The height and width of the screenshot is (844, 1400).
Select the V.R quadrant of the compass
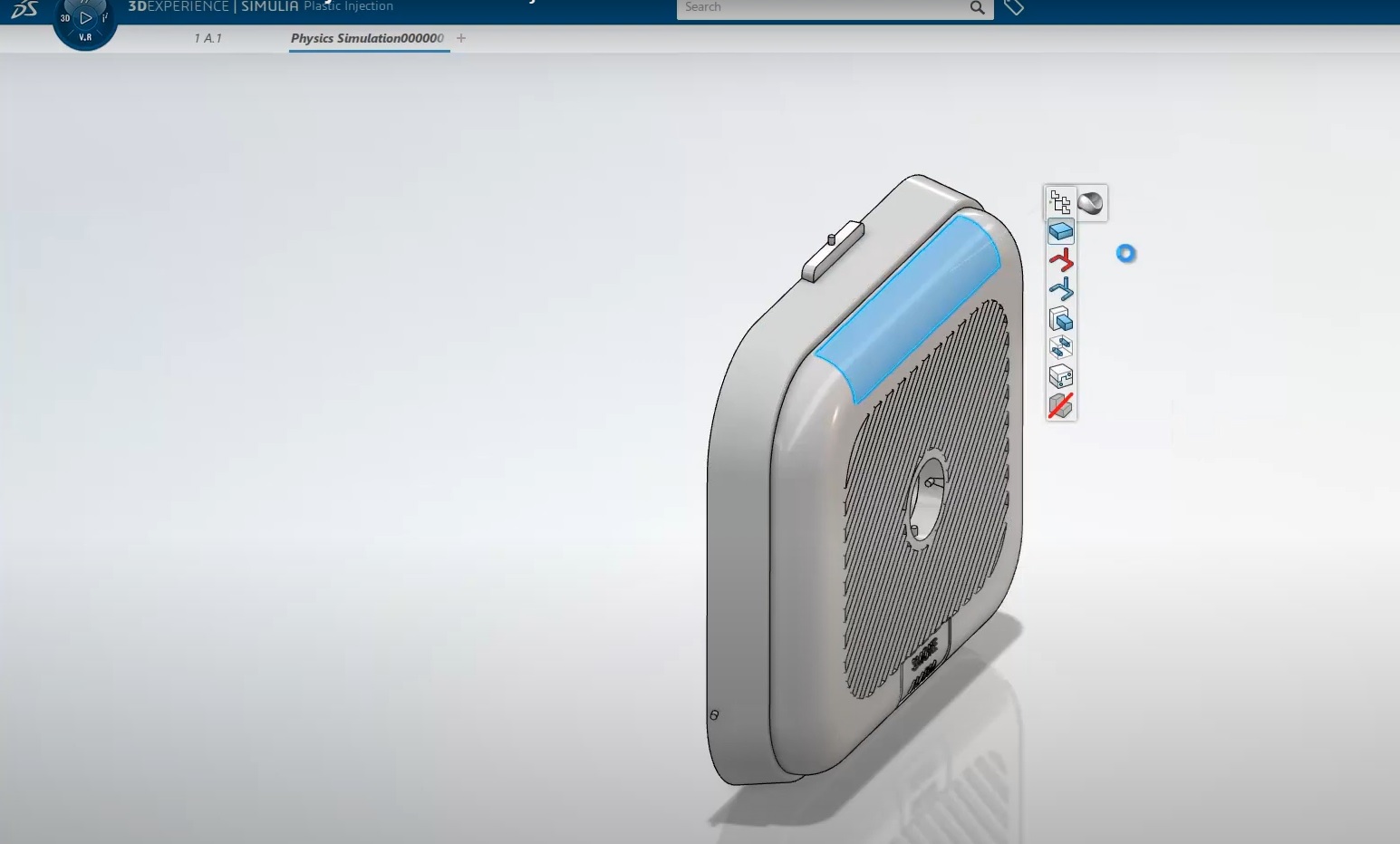tap(85, 37)
